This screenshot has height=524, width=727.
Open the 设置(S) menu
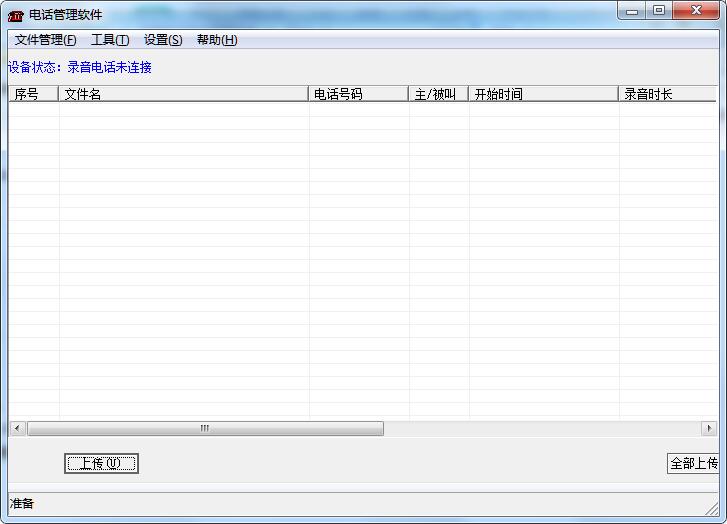tap(163, 40)
